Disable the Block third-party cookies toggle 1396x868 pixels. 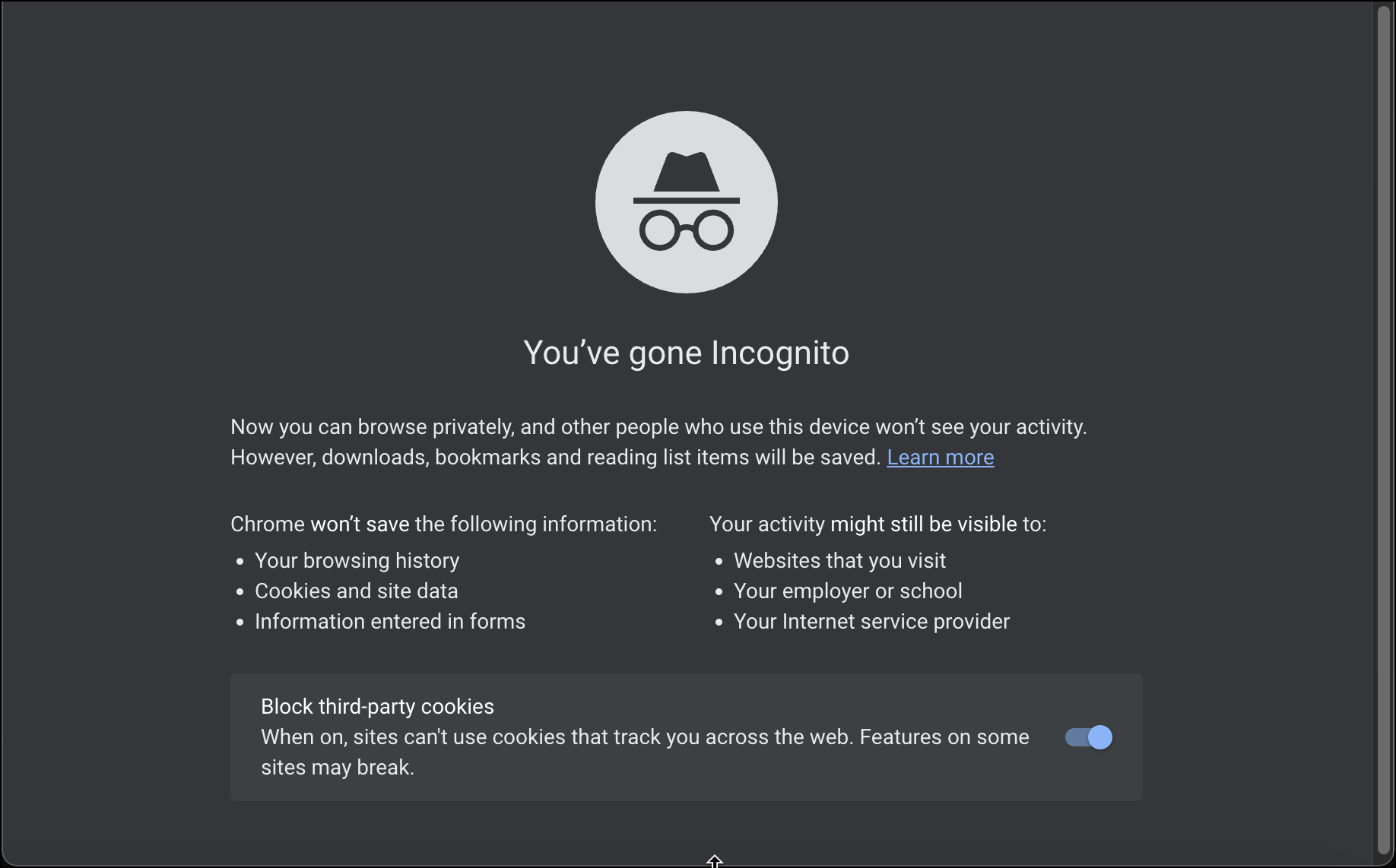pos(1089,737)
